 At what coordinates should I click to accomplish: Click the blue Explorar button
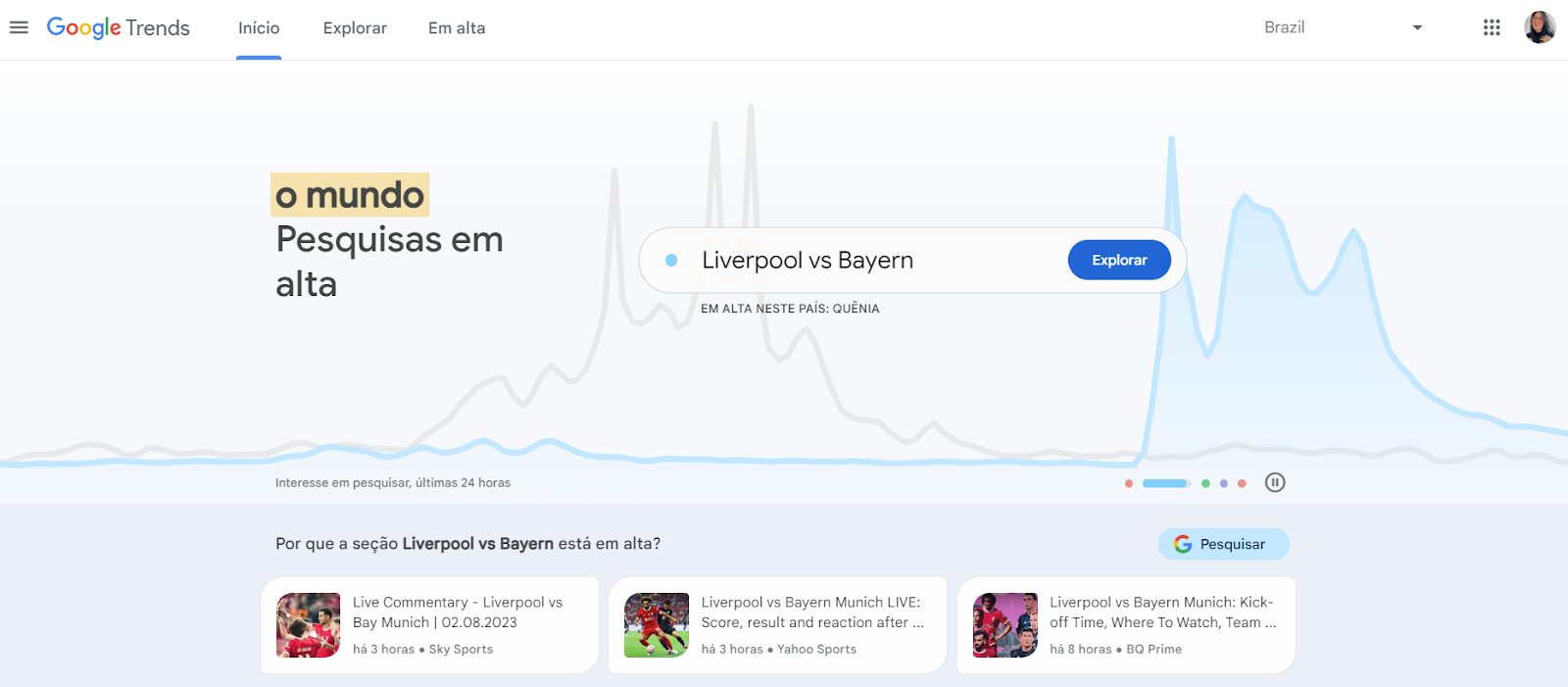point(1119,260)
